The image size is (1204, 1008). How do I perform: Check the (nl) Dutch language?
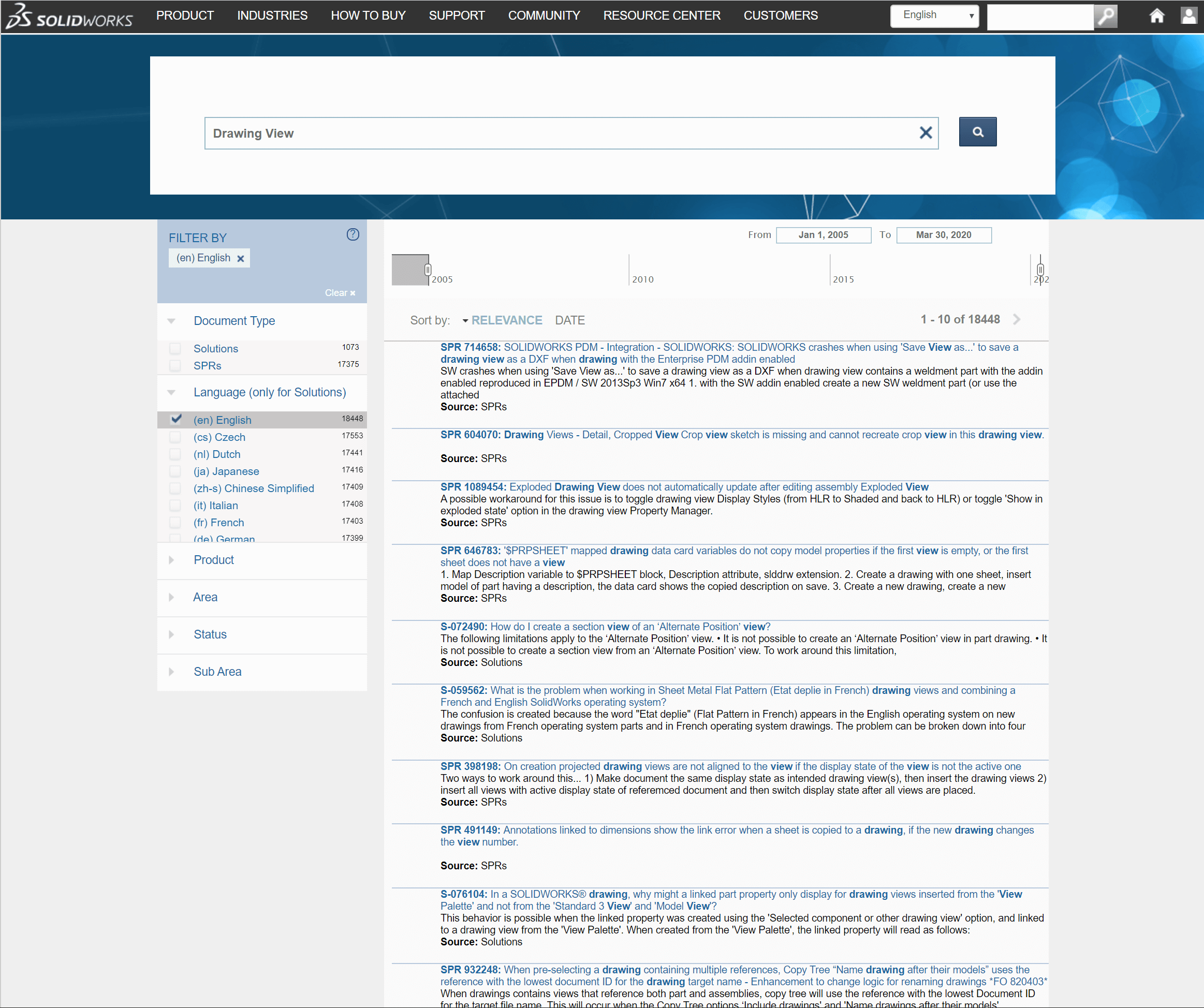pyautogui.click(x=175, y=454)
